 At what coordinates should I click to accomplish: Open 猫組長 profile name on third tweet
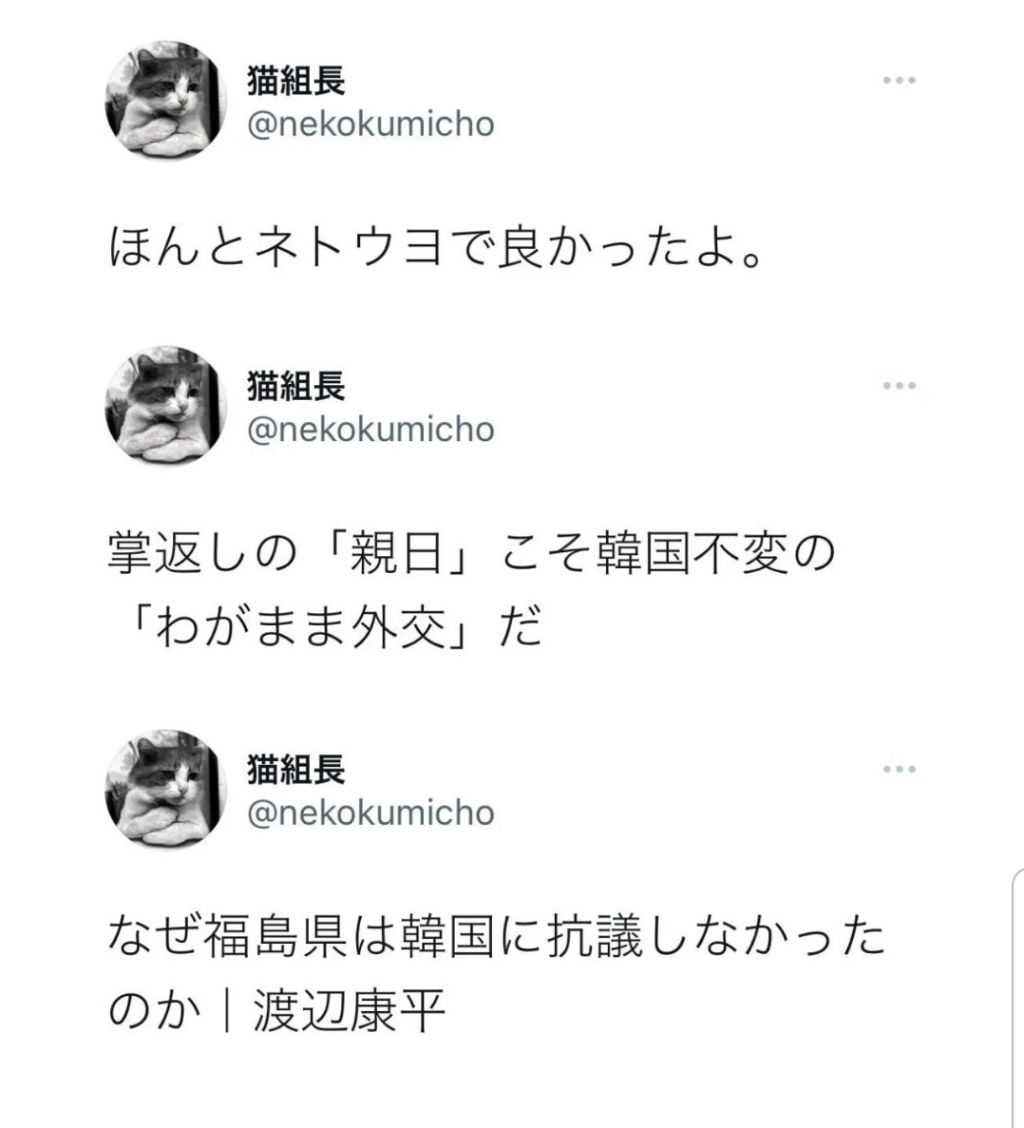tap(296, 771)
